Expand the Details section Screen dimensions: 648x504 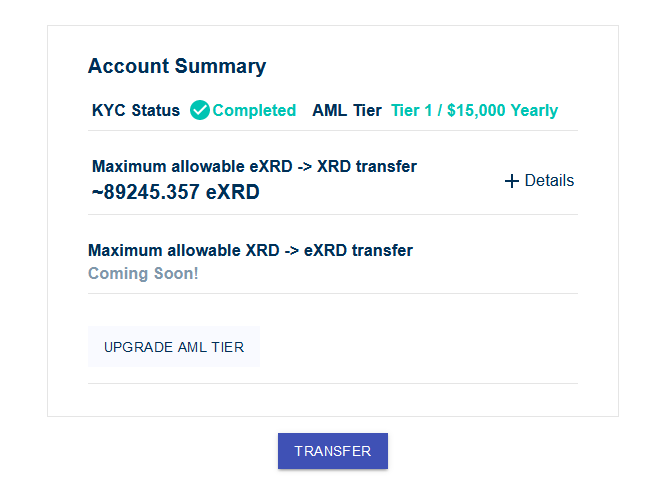pyautogui.click(x=539, y=181)
